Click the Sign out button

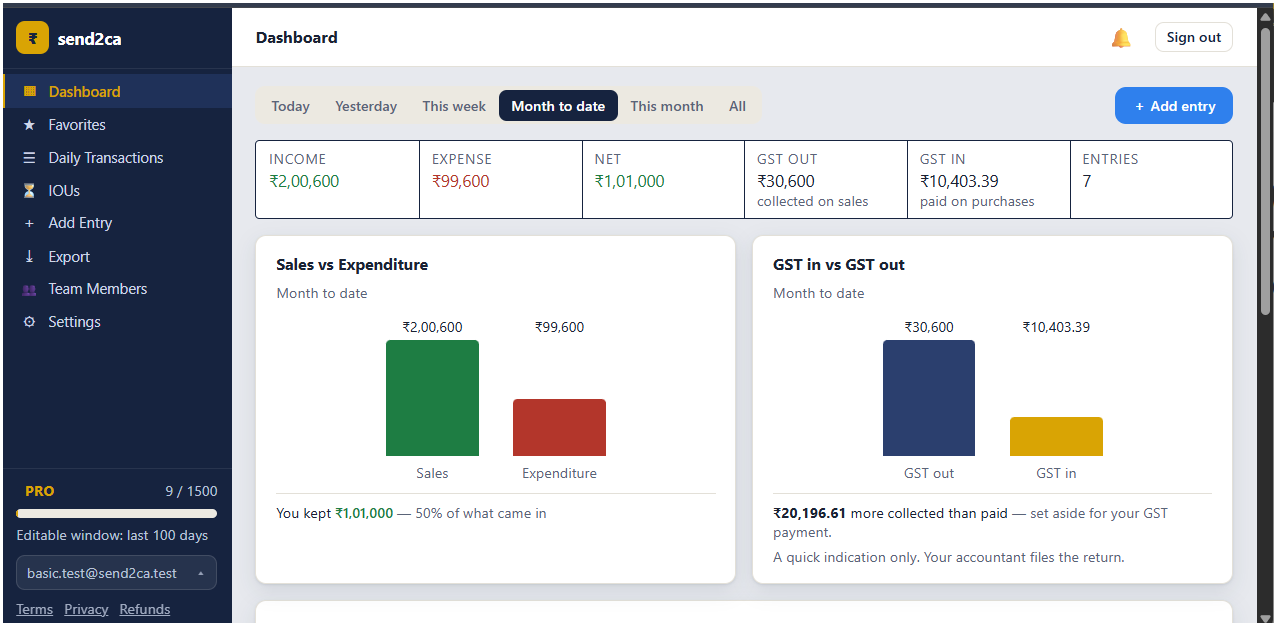[x=1194, y=38]
